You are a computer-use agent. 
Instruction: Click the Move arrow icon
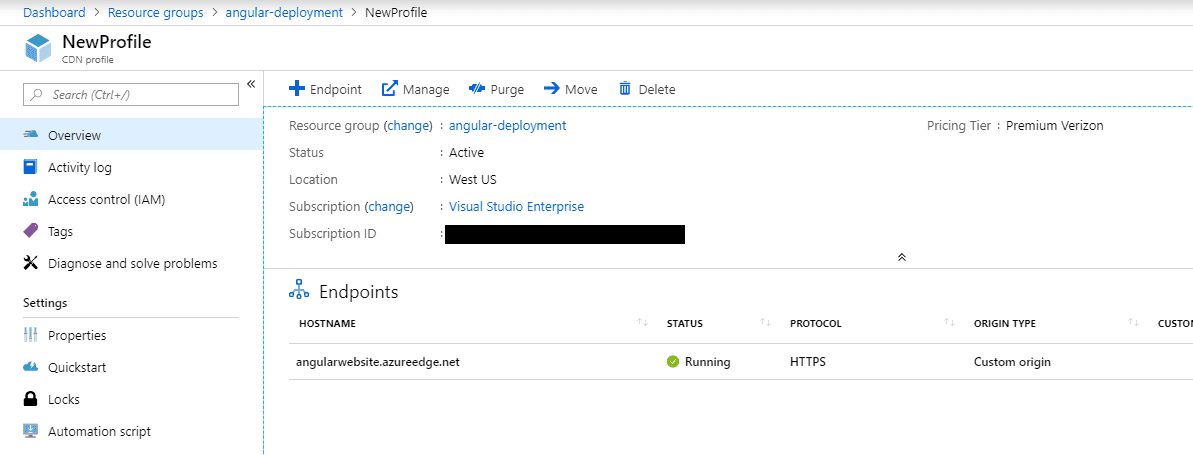click(x=552, y=89)
